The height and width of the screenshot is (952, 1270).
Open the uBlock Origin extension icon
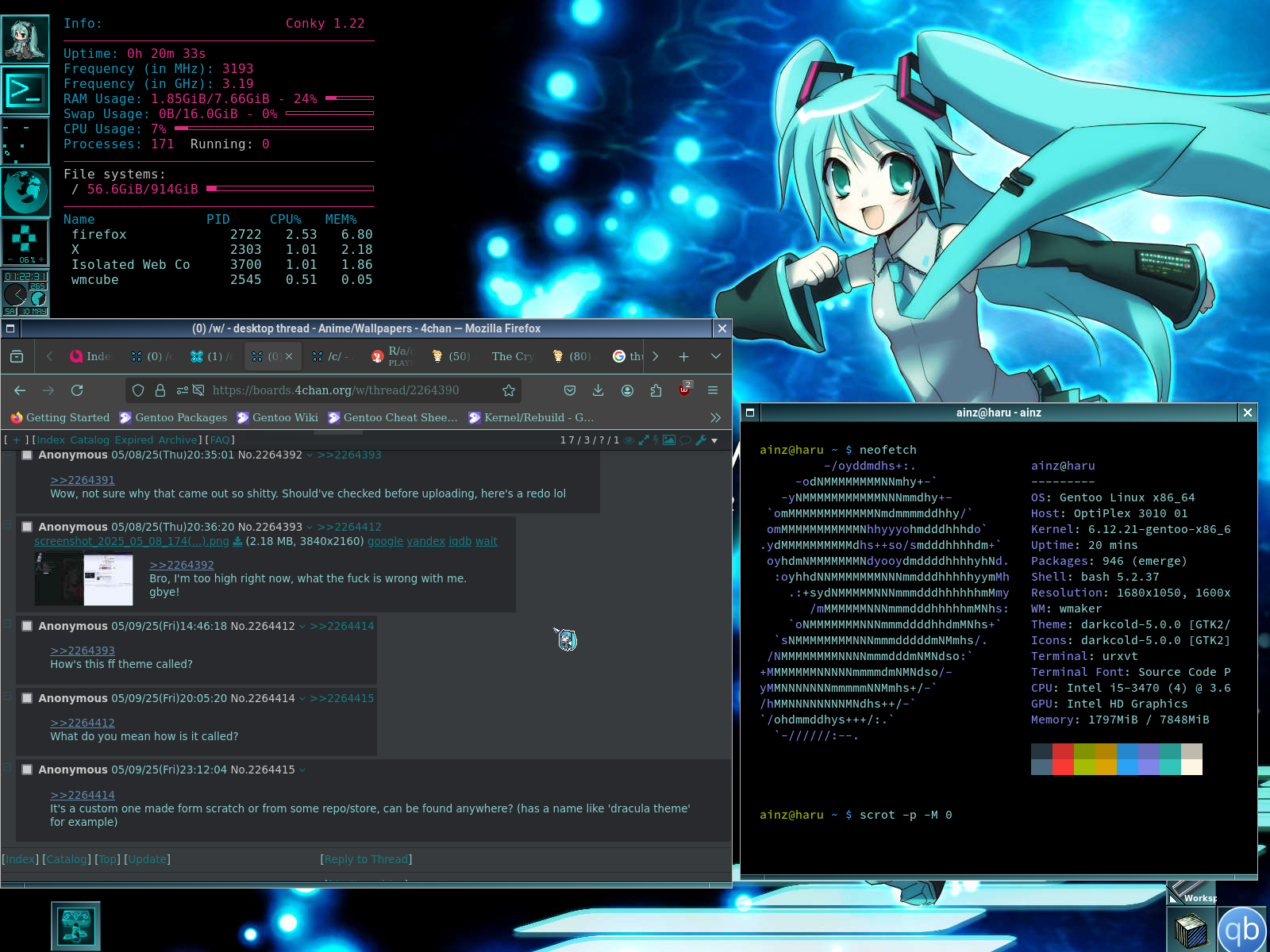click(x=684, y=390)
